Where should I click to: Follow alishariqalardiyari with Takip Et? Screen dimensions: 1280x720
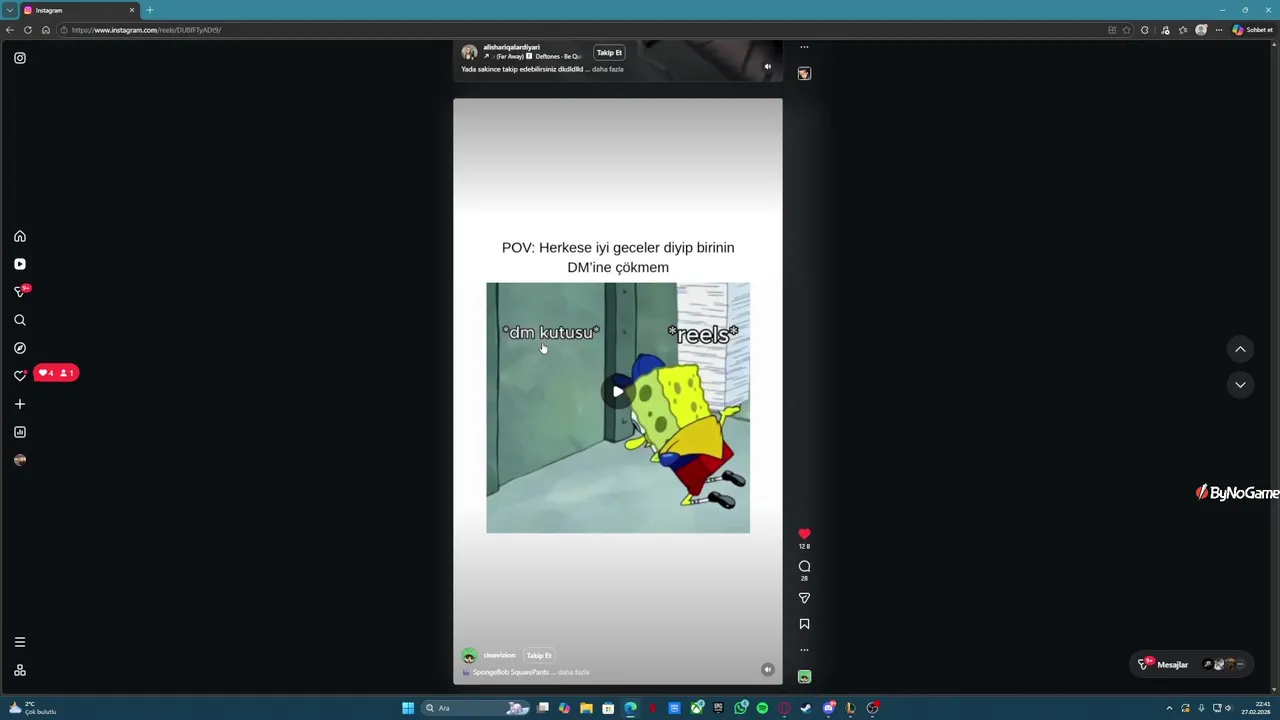pyautogui.click(x=609, y=52)
